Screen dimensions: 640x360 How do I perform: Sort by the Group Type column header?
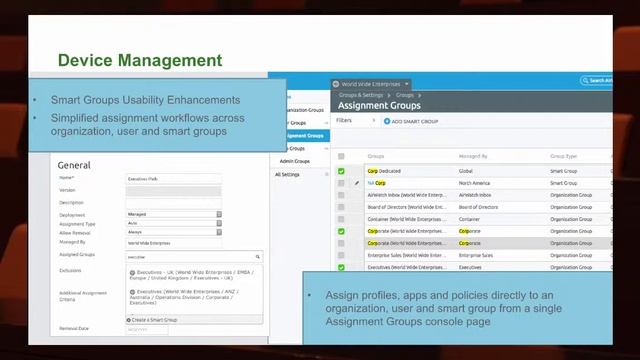(x=563, y=156)
